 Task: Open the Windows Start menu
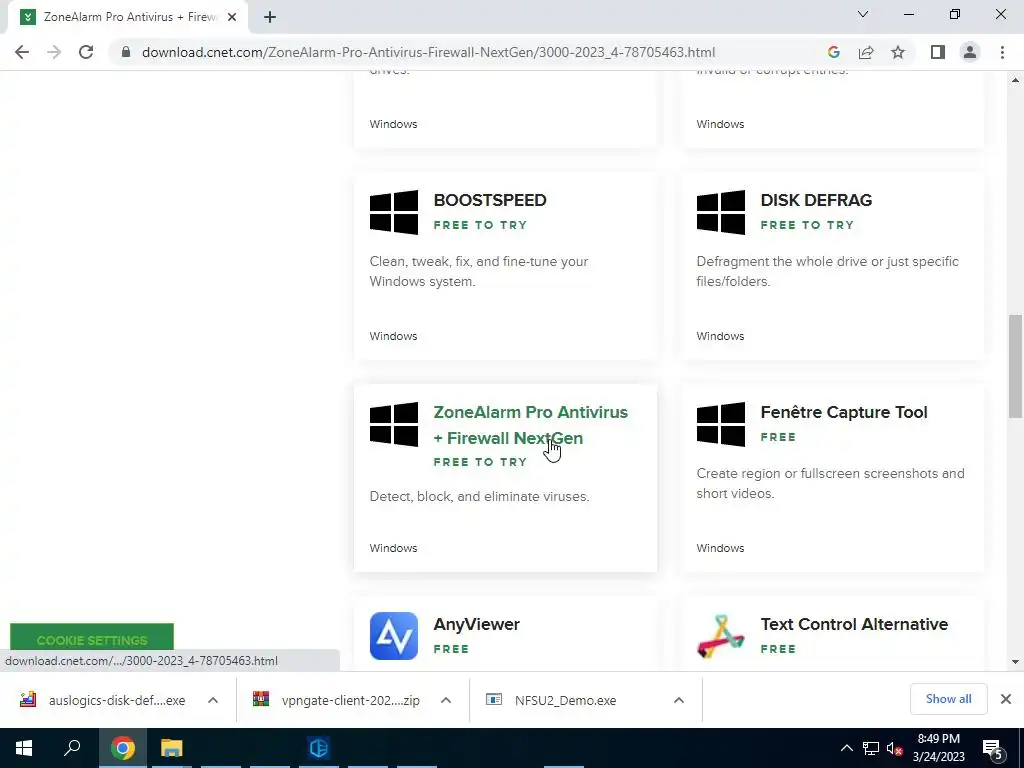pos(24,748)
